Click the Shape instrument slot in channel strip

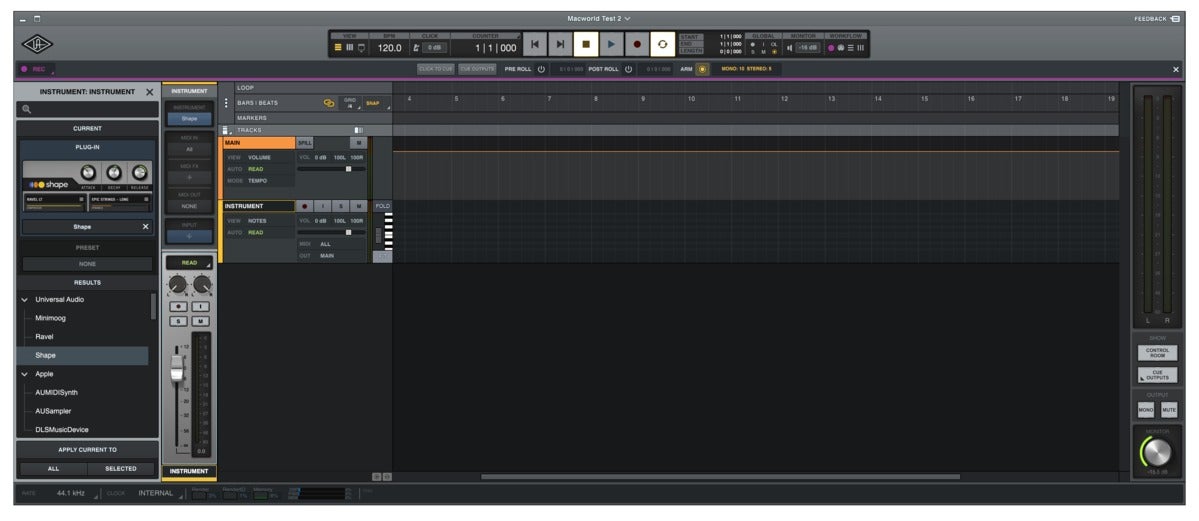click(x=189, y=119)
